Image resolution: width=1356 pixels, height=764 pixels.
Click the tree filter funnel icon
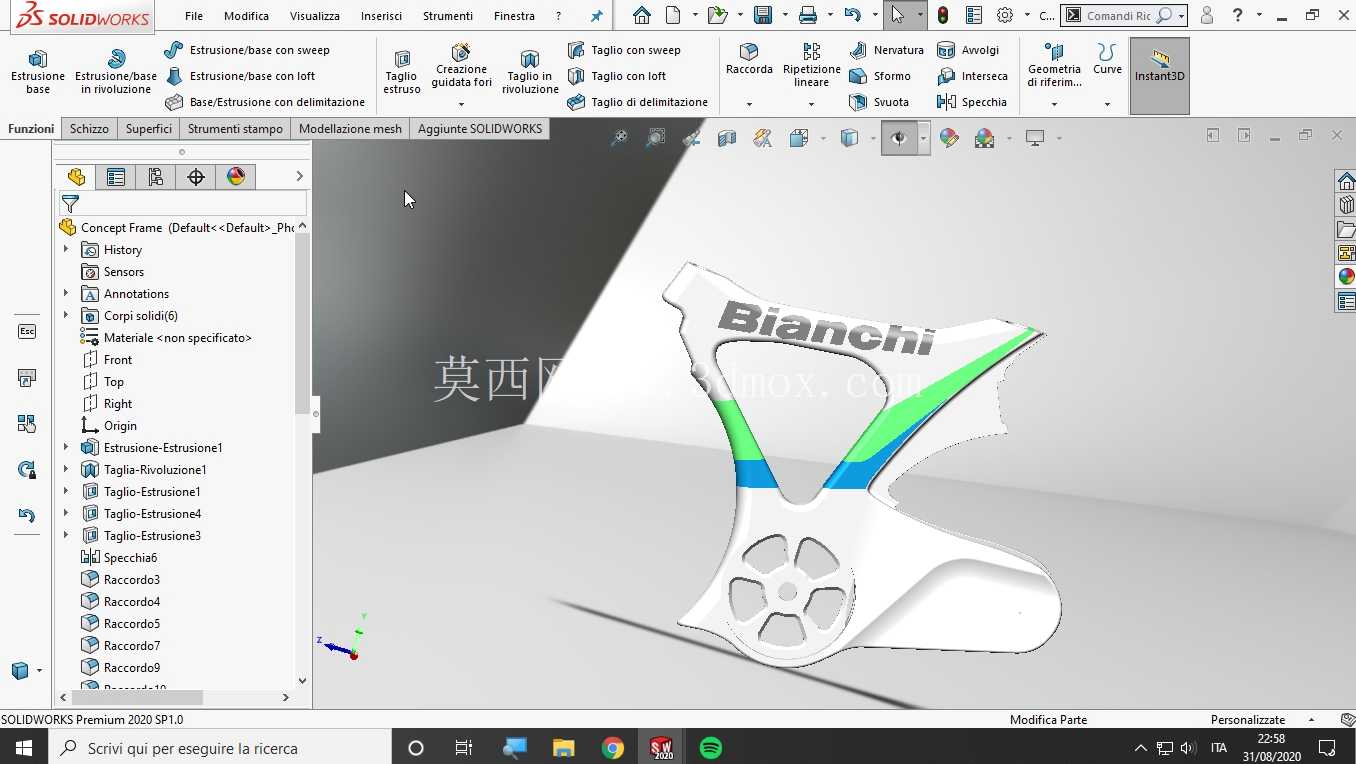(70, 204)
